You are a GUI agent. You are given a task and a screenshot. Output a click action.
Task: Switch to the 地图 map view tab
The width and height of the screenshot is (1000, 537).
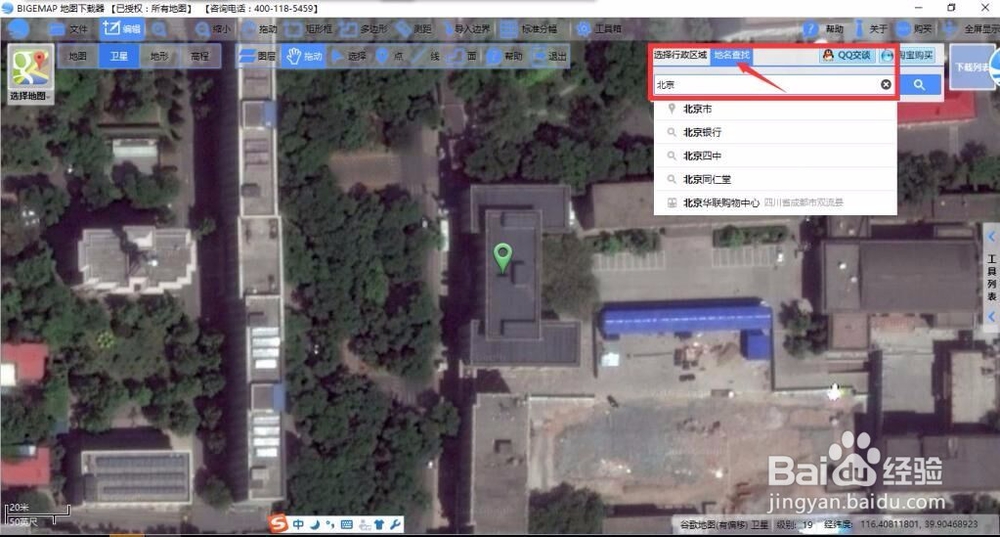[78, 56]
